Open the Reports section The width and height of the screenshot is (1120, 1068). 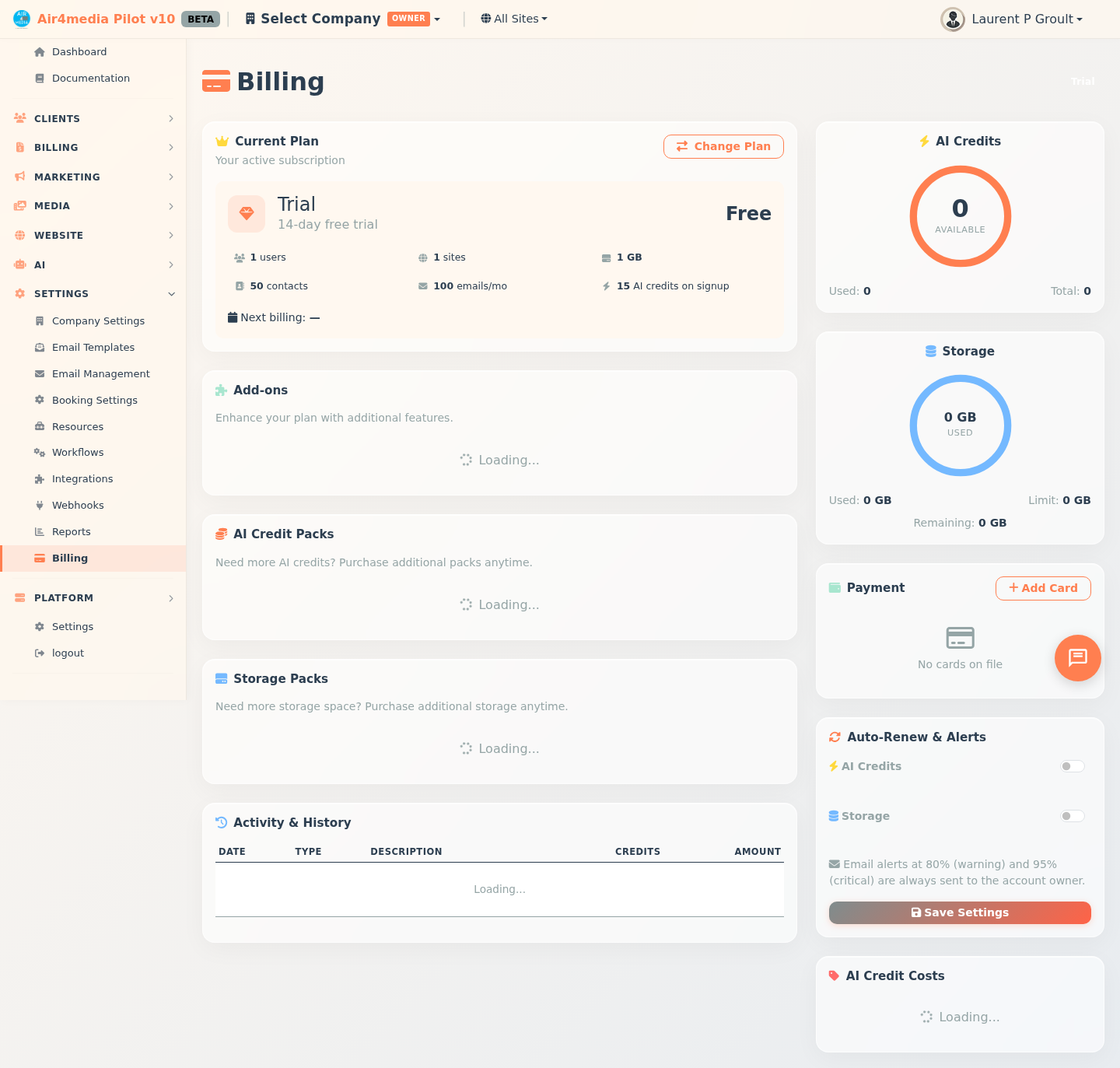(x=72, y=531)
